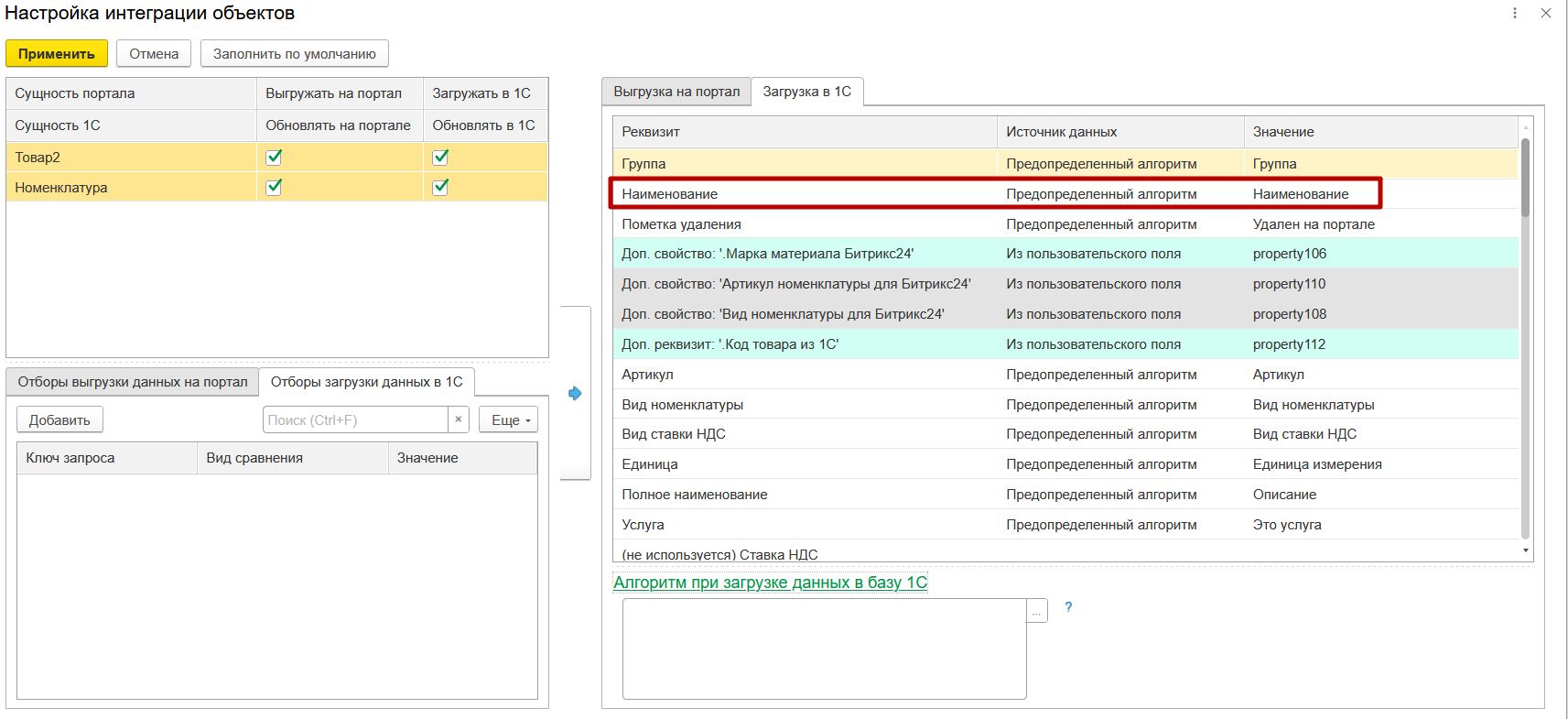1568x719 pixels.
Task: Click the ellipsis button beside algorithm field
Action: point(1037,611)
